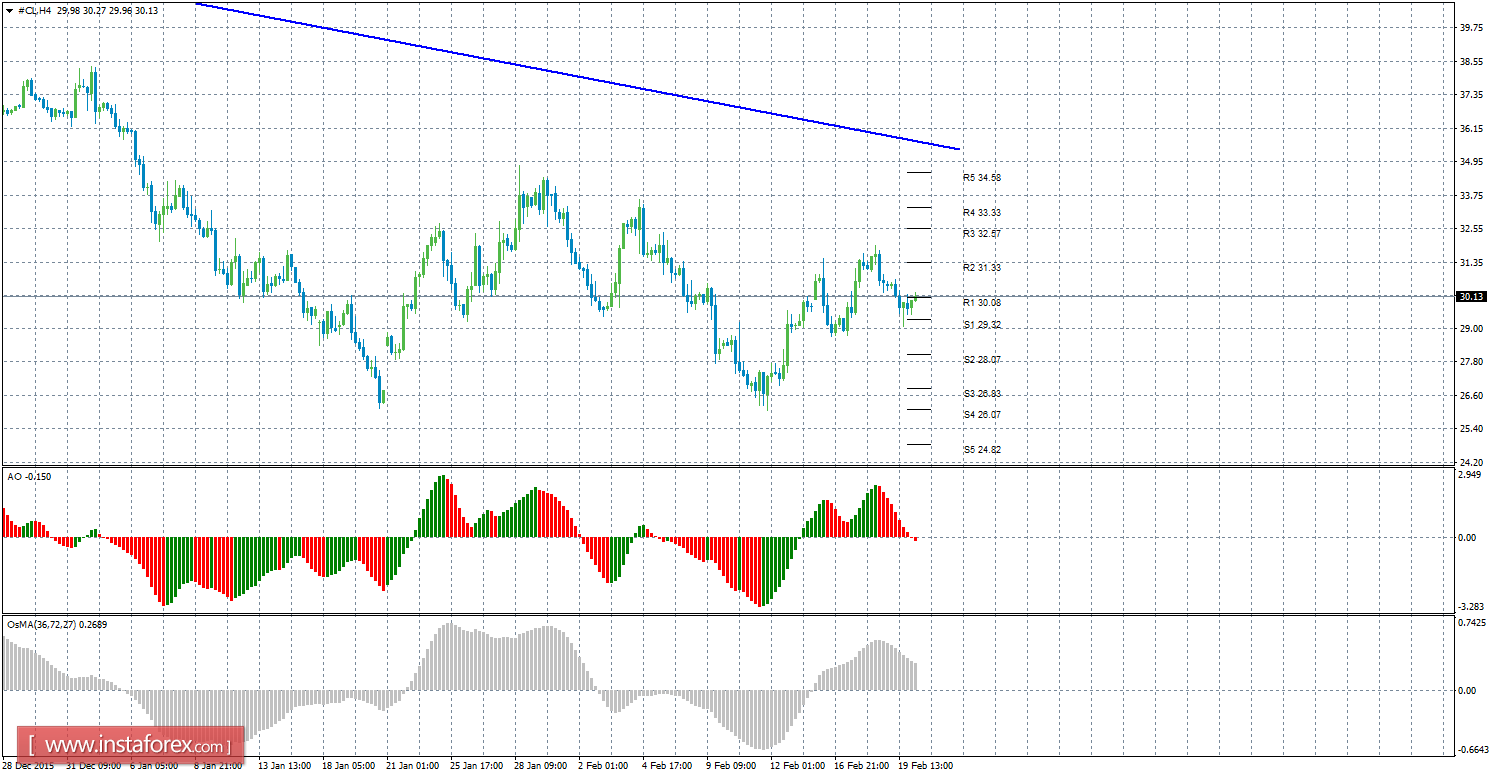Click 26.60 on the price axis
Viewport: 1494px width, 777px height.
coord(1471,396)
